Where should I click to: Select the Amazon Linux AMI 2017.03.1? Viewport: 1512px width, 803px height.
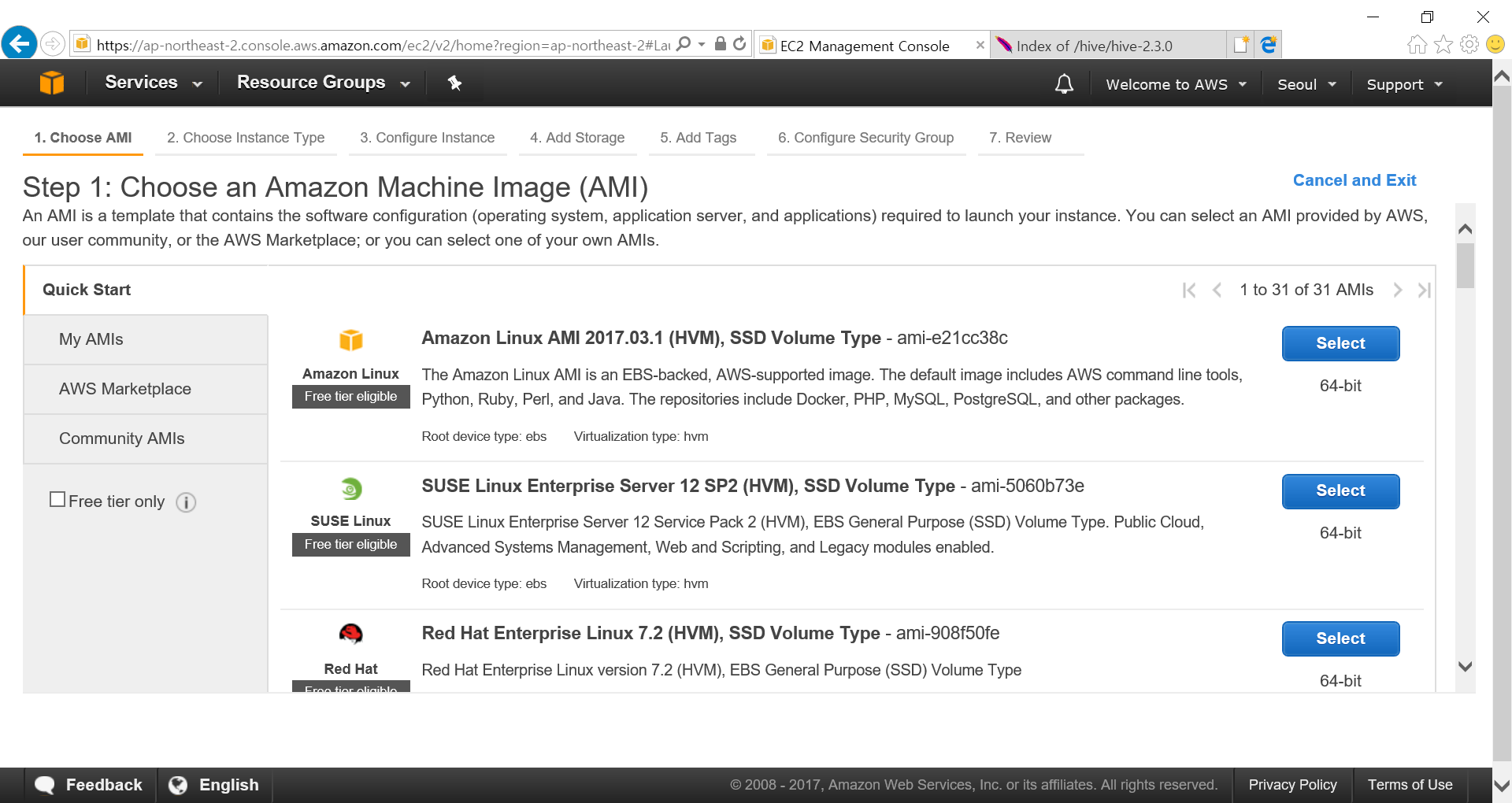click(1340, 343)
